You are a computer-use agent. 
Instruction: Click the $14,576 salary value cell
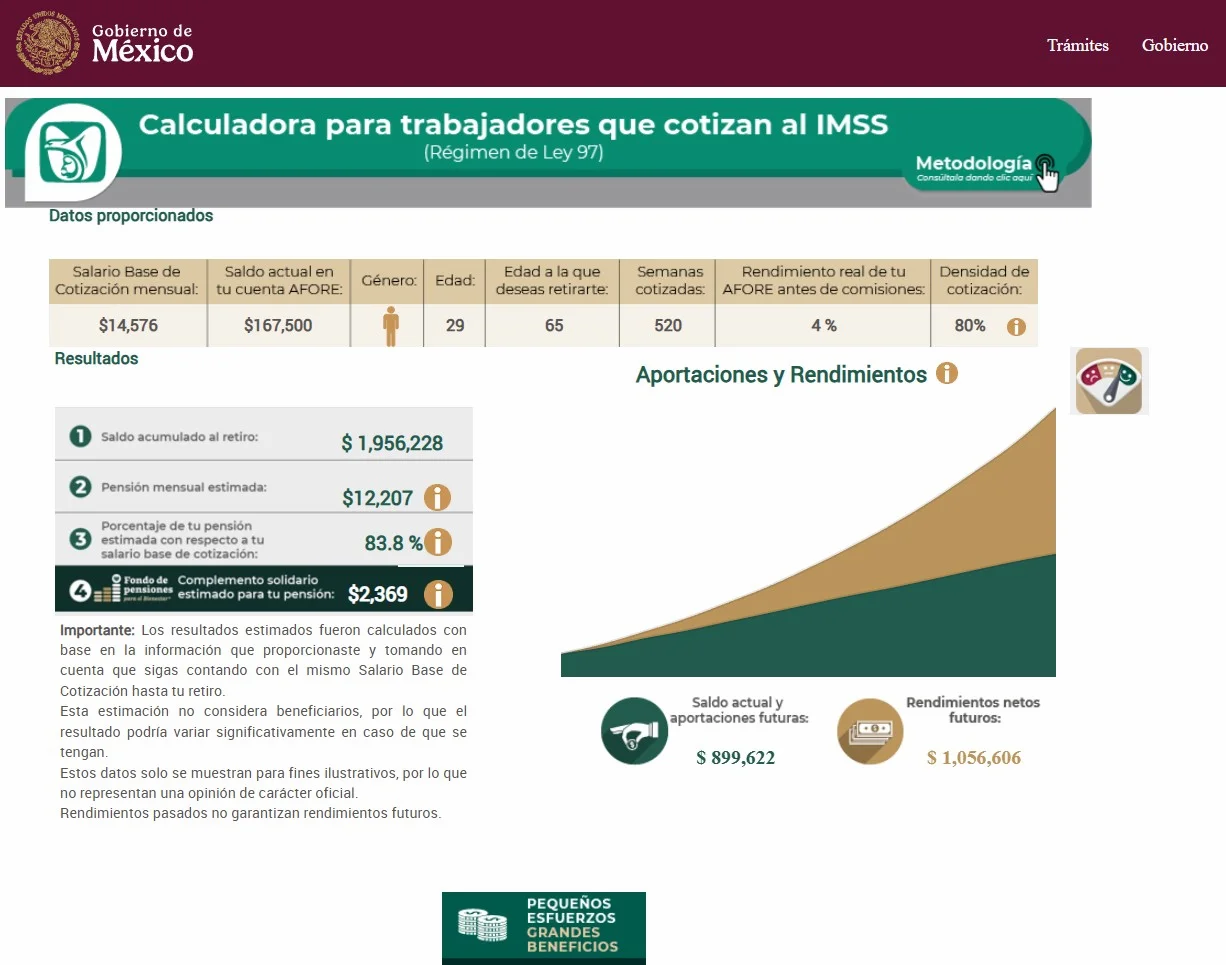128,326
